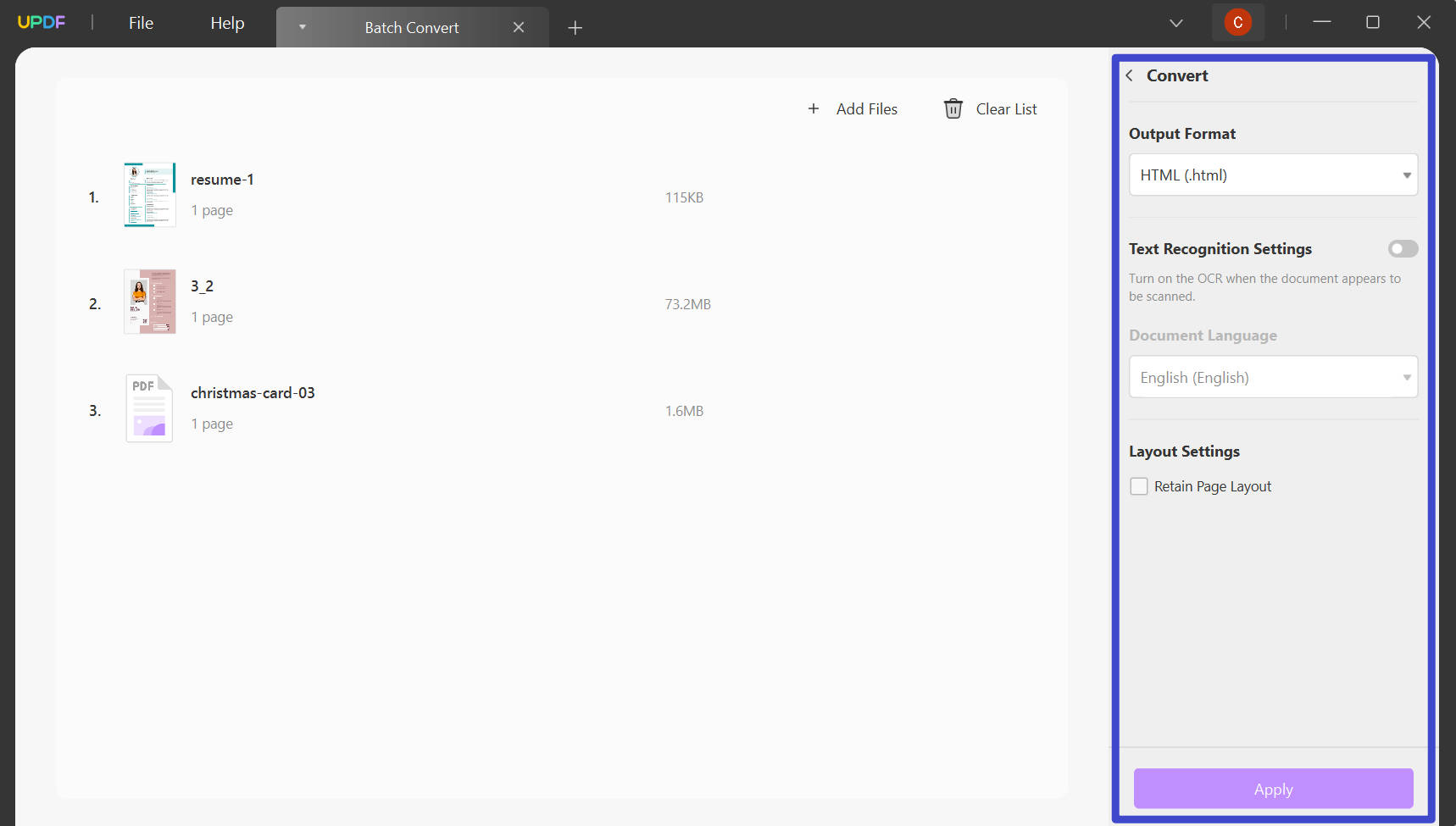Open the Document Language dropdown
This screenshot has height=826, width=1456.
coord(1273,376)
